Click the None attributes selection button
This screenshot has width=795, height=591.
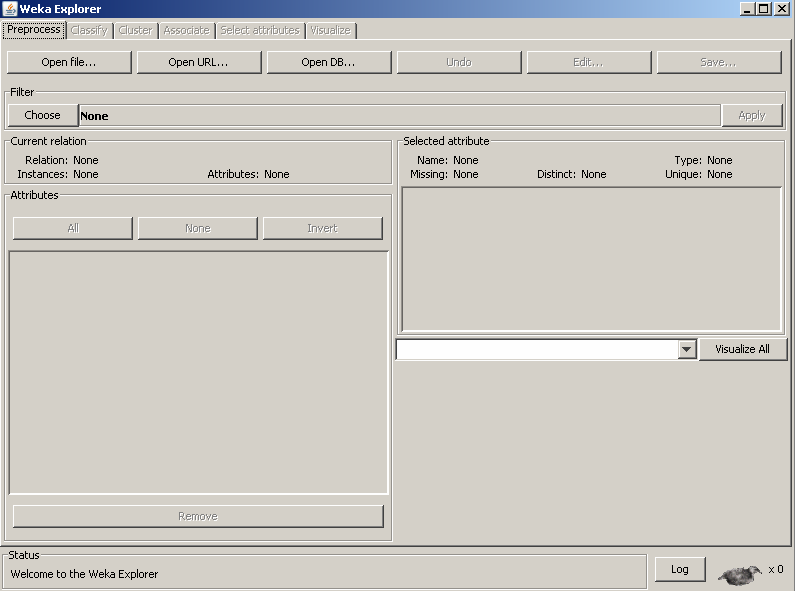tap(198, 228)
